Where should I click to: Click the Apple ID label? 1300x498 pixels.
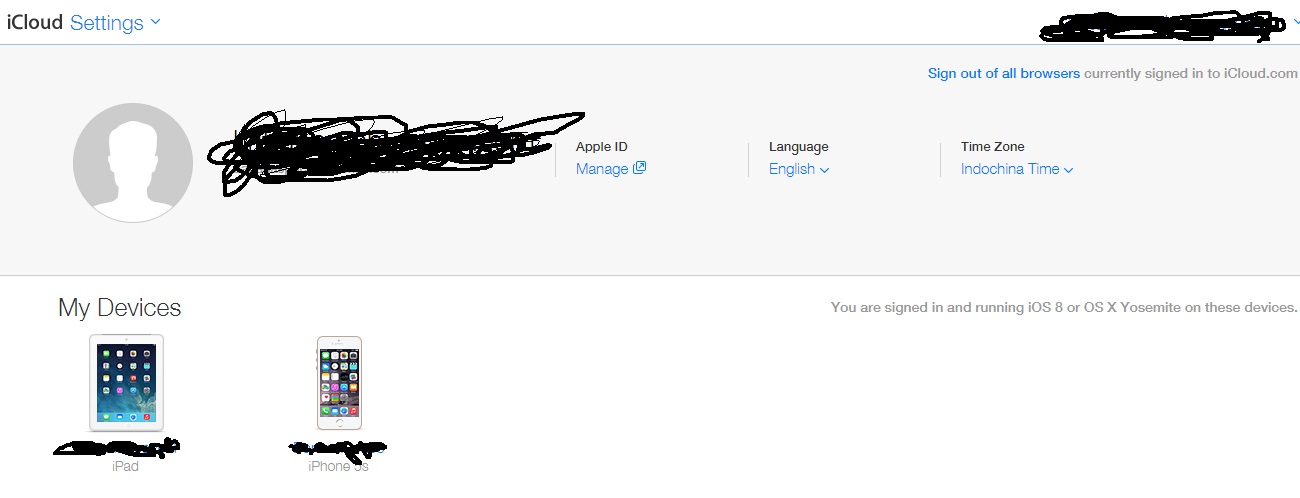602,147
